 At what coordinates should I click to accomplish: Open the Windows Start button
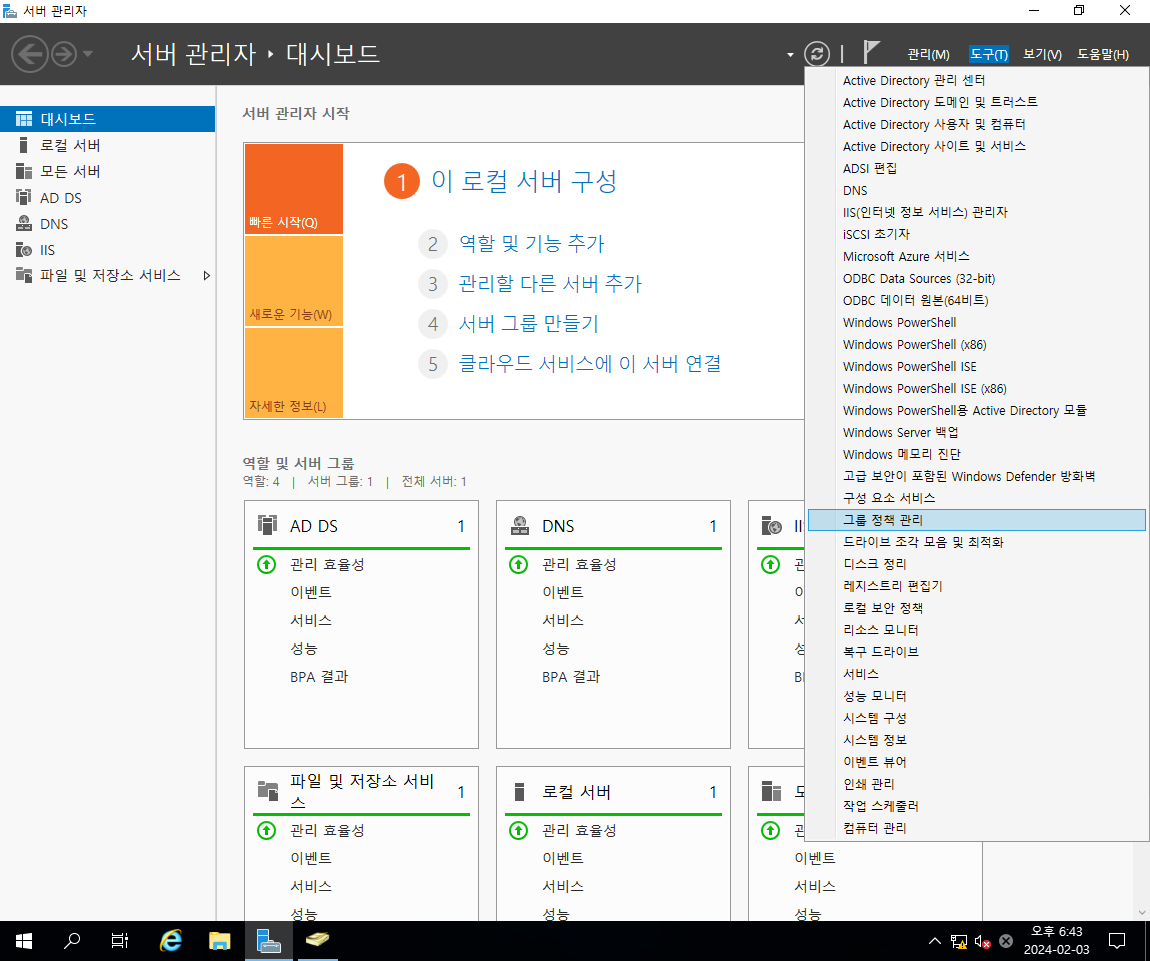click(x=23, y=940)
